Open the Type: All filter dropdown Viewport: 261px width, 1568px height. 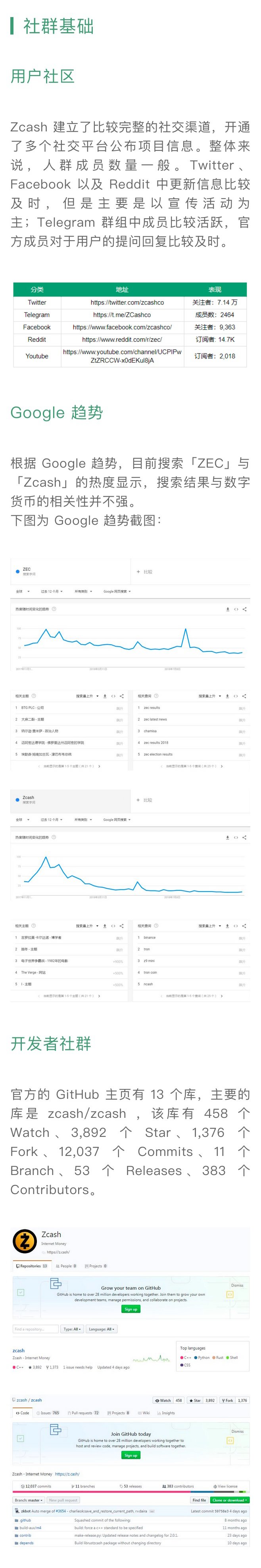[72, 1329]
